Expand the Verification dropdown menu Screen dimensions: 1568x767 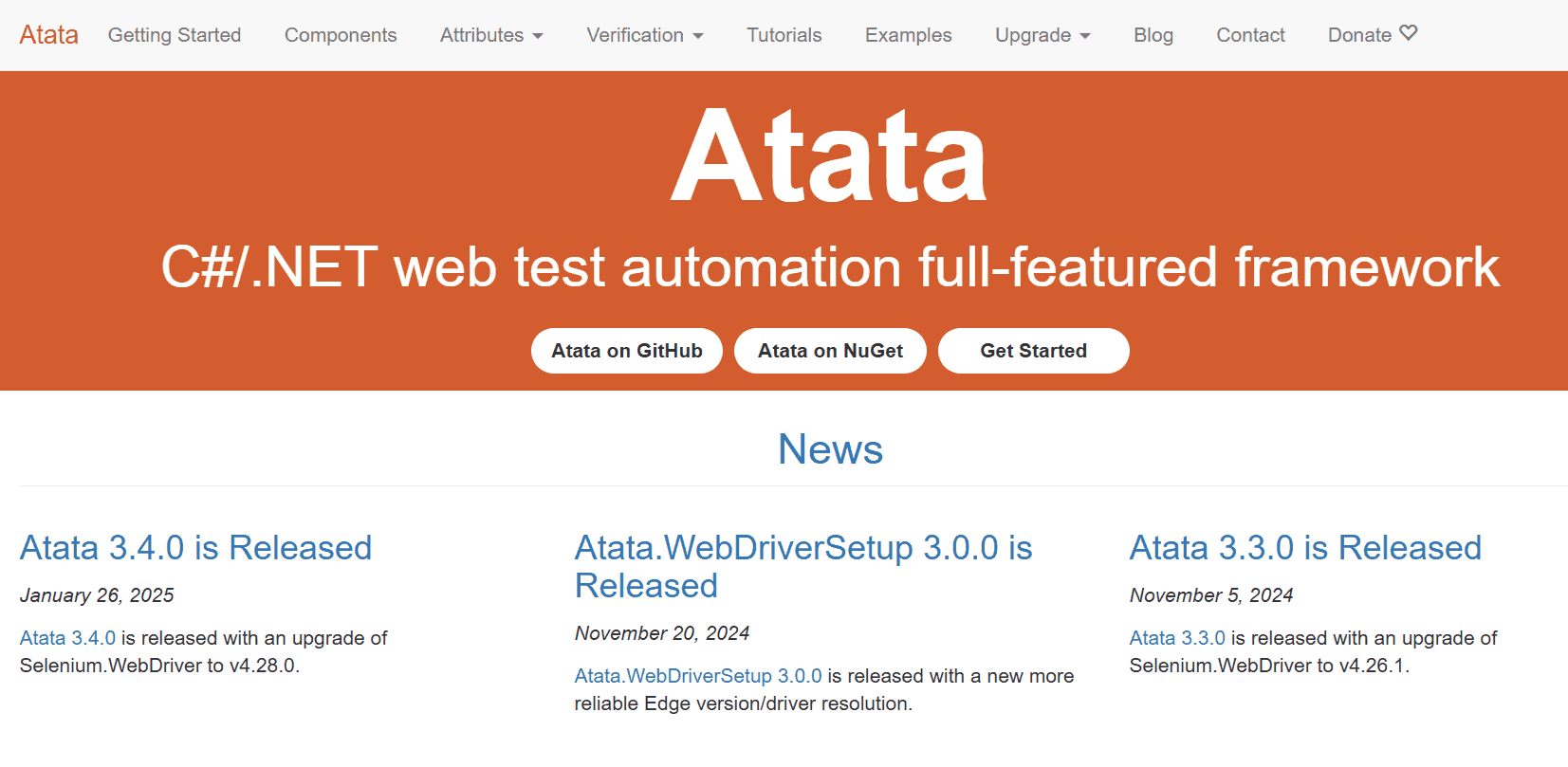point(644,35)
